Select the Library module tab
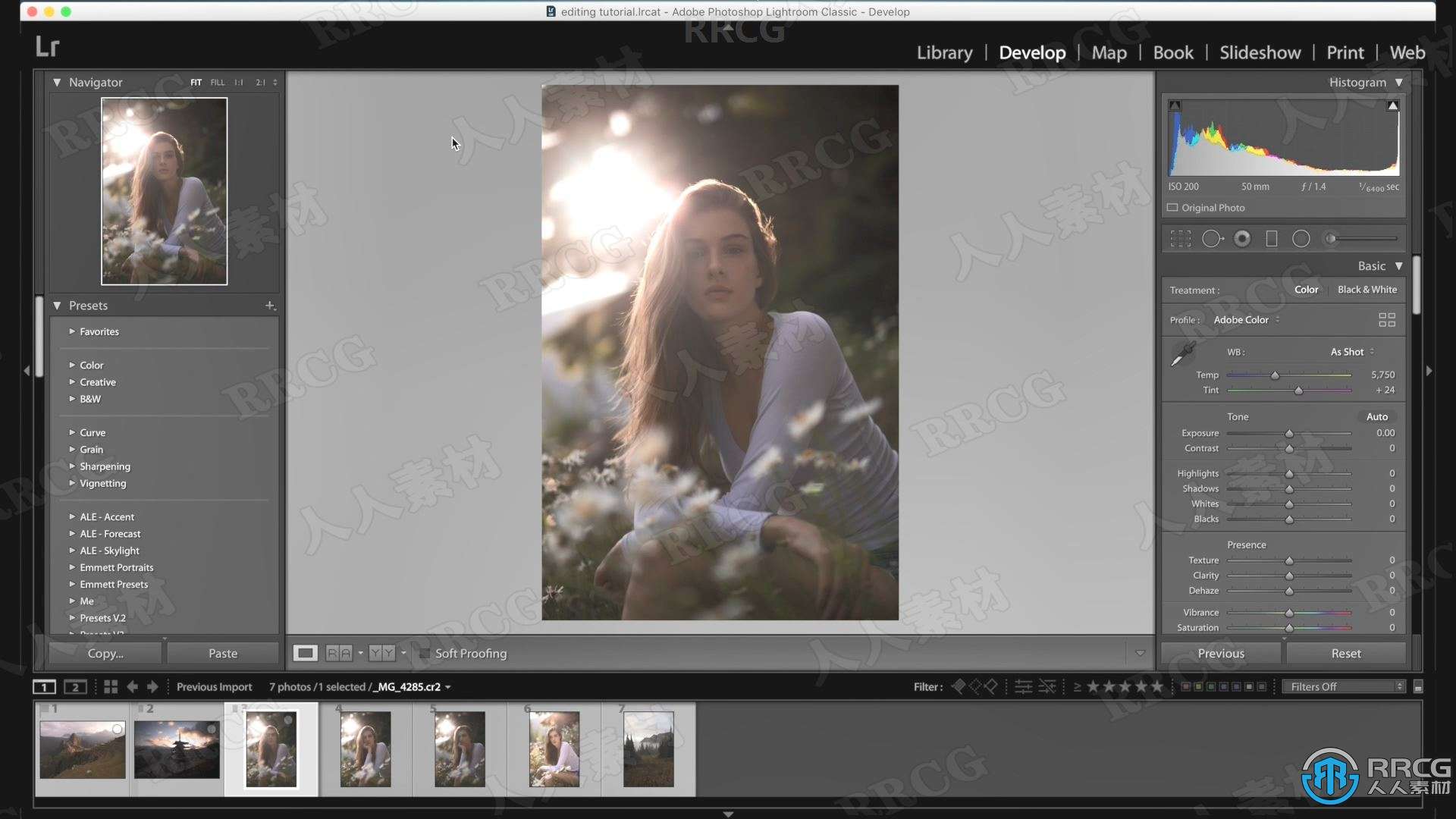The height and width of the screenshot is (819, 1456). [x=944, y=52]
